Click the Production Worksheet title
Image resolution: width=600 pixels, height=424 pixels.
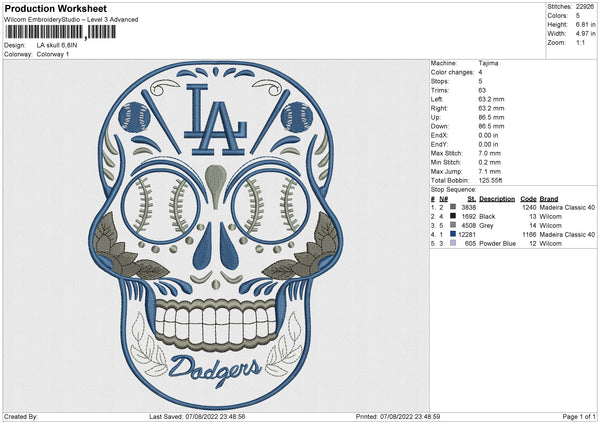53,8
